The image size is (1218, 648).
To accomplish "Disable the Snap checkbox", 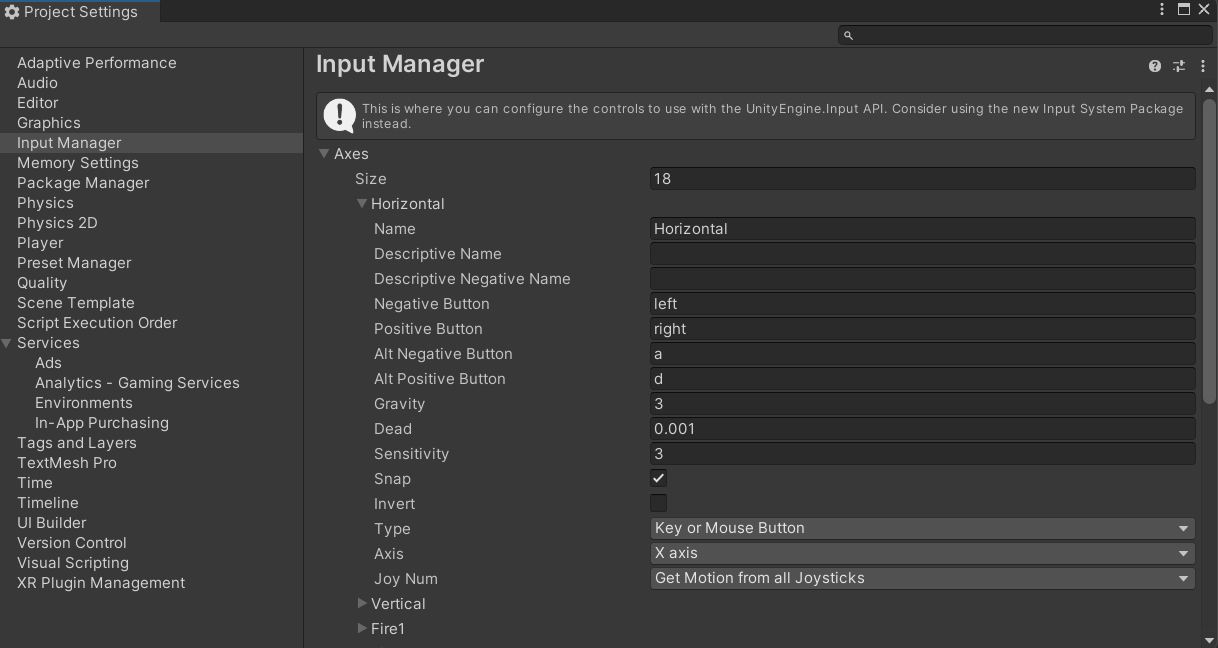I will (x=658, y=479).
